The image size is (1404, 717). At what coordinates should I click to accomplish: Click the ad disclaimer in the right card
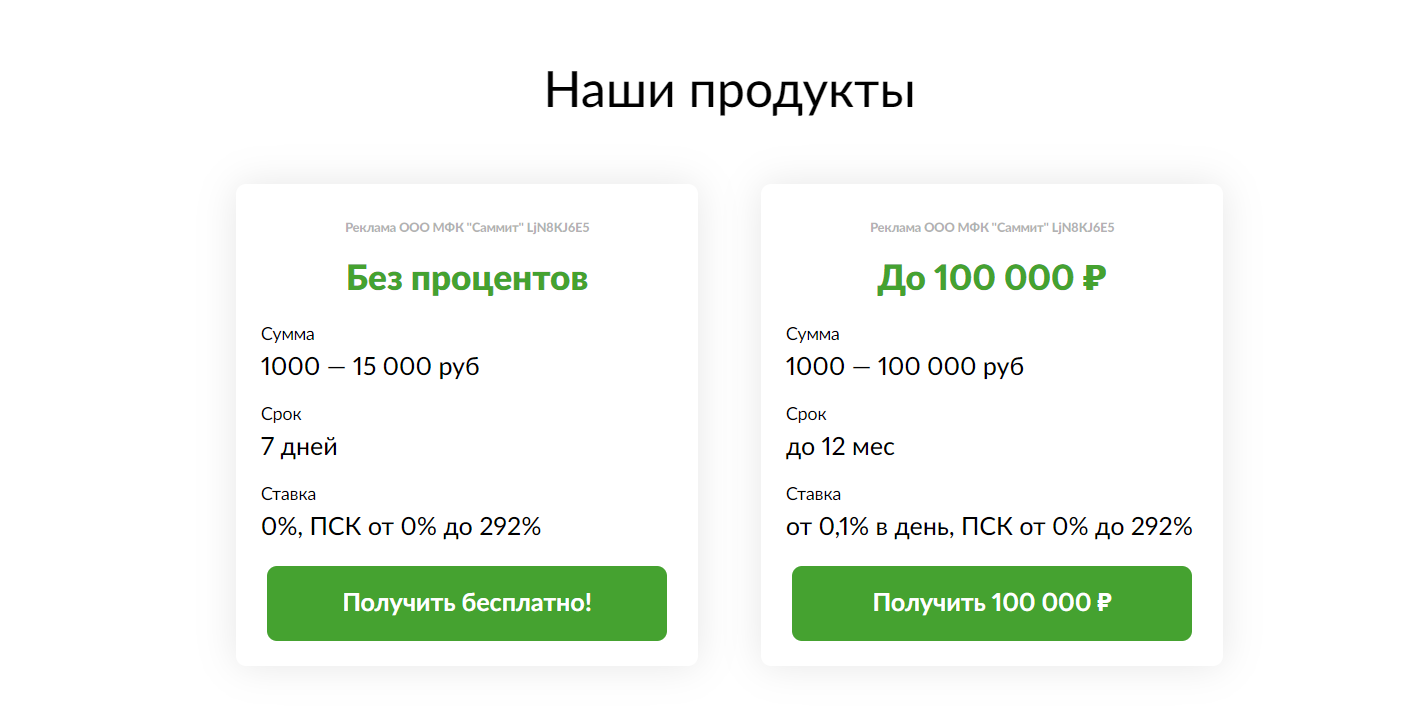992,228
